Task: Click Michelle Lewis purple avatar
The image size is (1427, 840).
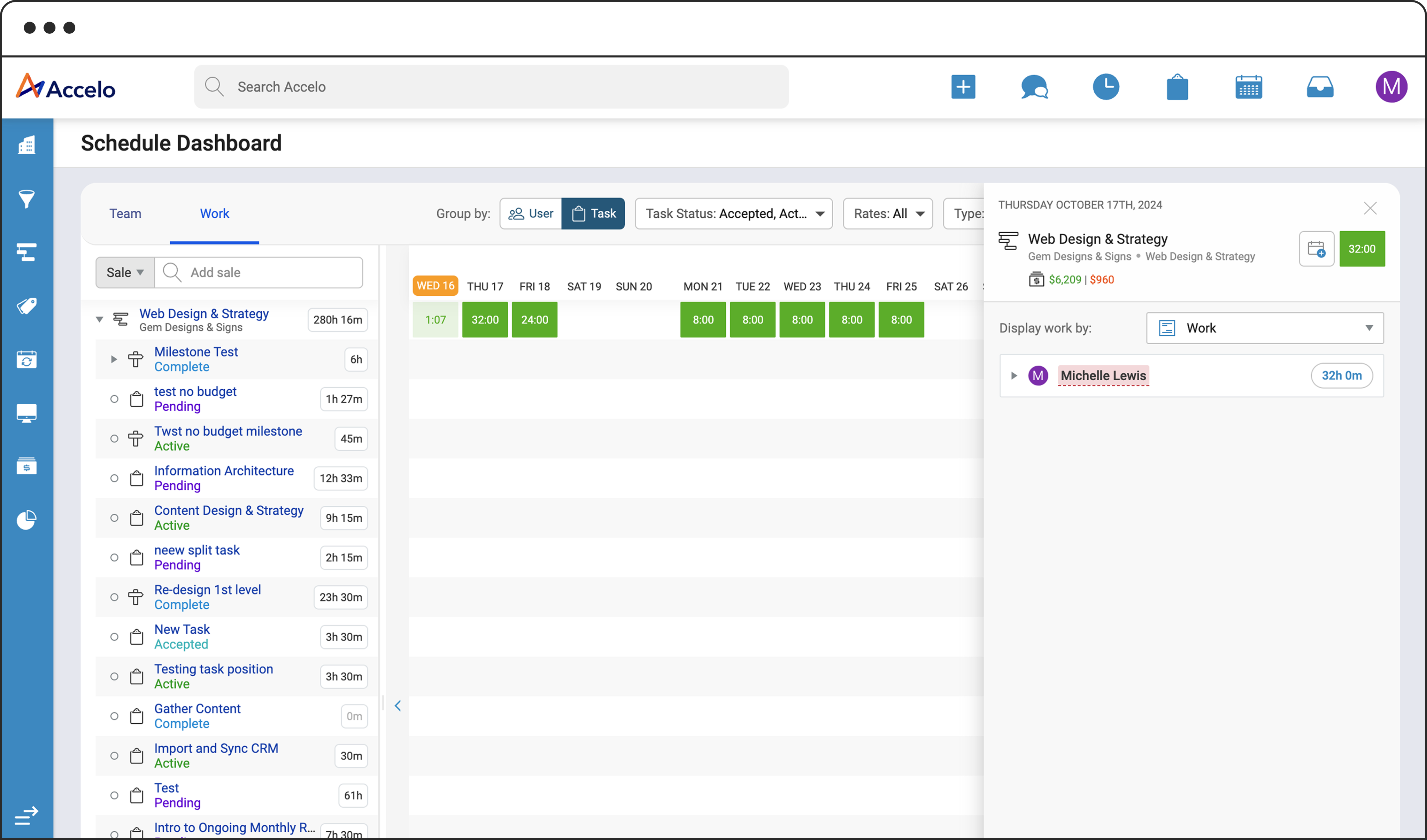Action: (1038, 375)
